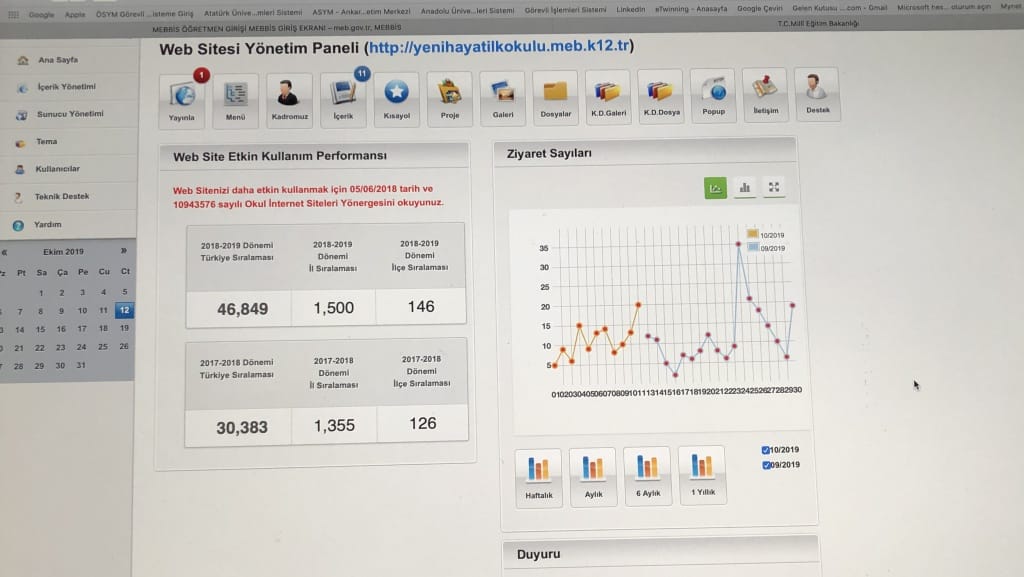
Task: Select the Proje icon
Action: click(449, 98)
